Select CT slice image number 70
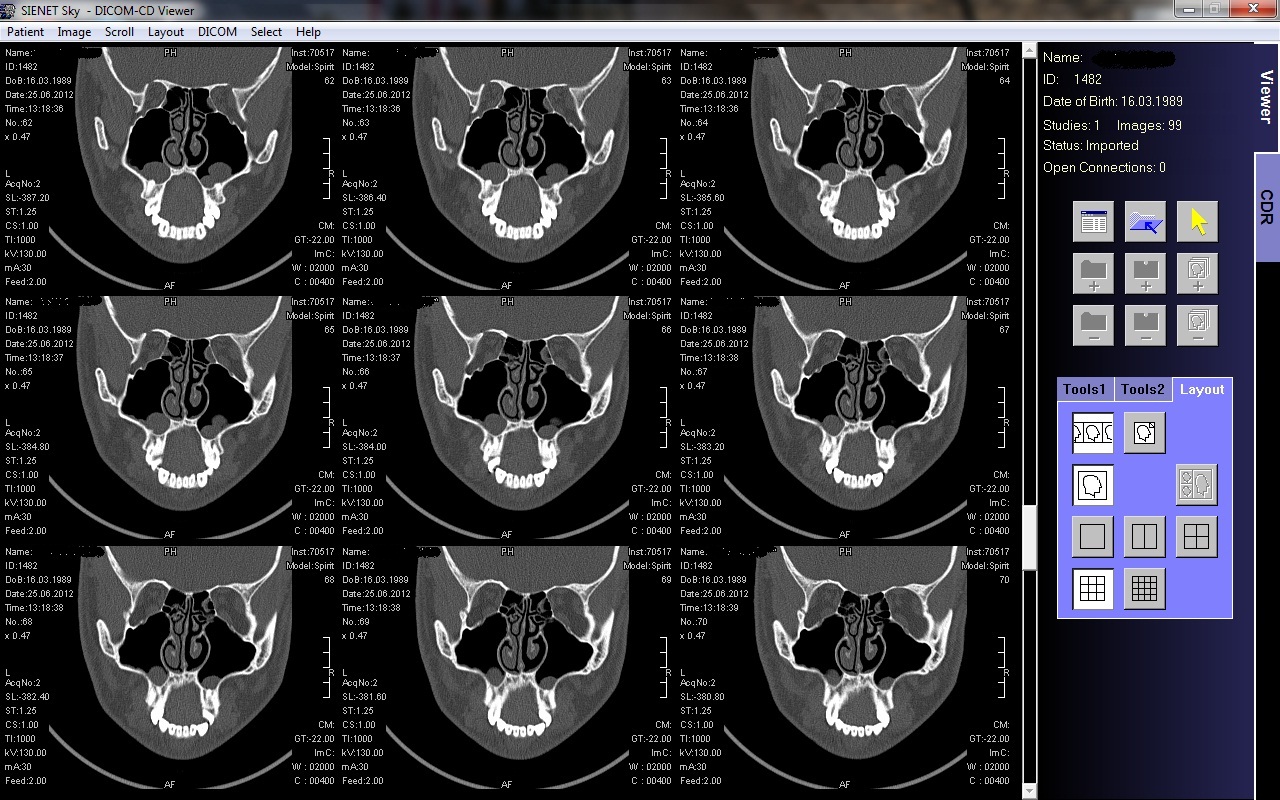Viewport: 1280px width, 800px height. click(x=845, y=667)
